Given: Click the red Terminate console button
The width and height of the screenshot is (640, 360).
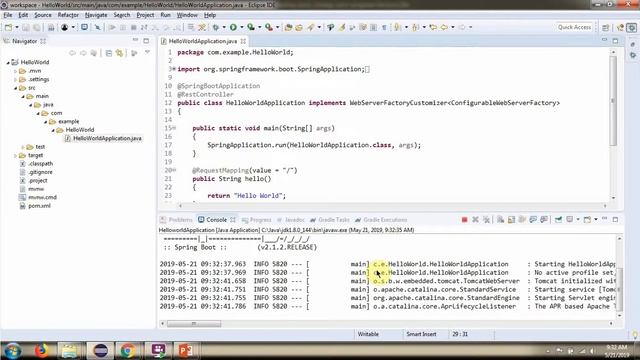Looking at the screenshot, I should (464, 220).
